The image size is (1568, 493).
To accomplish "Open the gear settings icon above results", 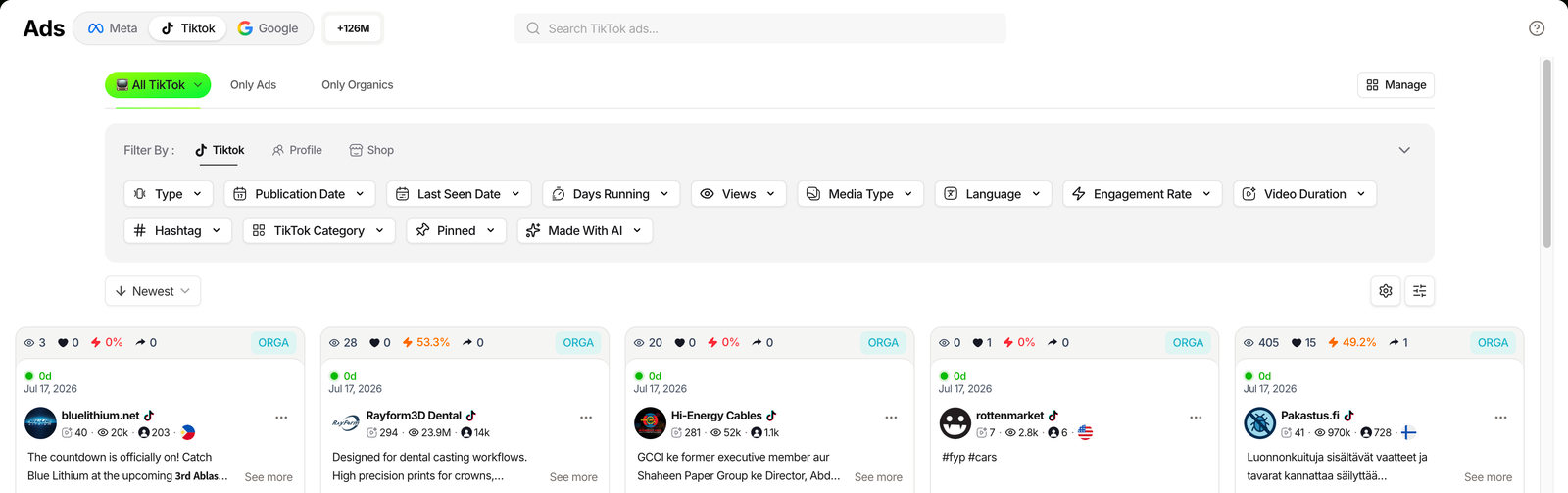I will 1386,291.
